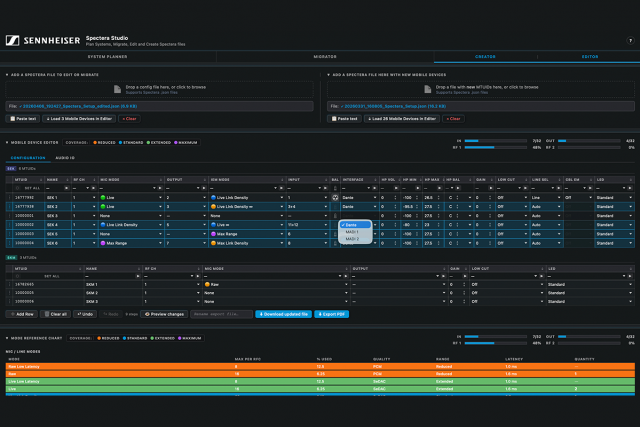
Task: Click the Rename export file input field
Action: (221, 314)
